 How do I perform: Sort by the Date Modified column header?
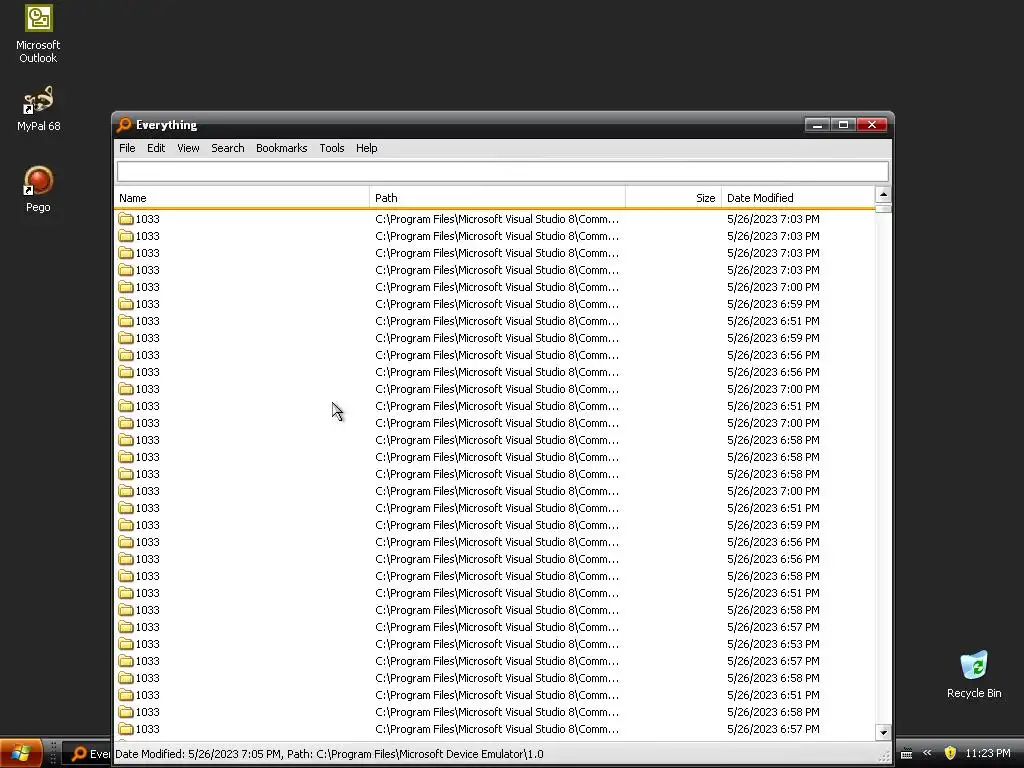pyautogui.click(x=797, y=198)
